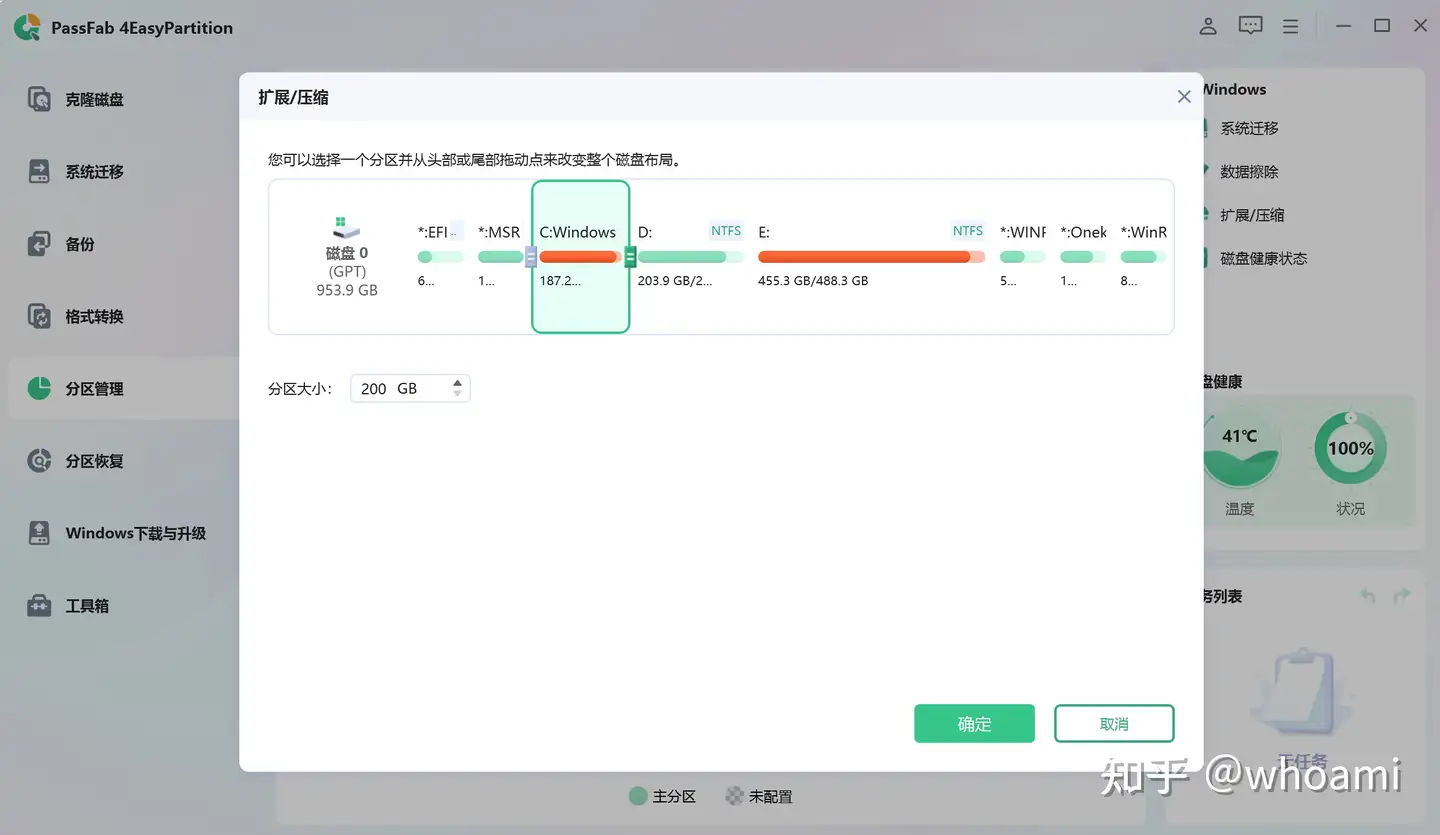Click 系统迁移 in the right panel

click(x=1249, y=129)
